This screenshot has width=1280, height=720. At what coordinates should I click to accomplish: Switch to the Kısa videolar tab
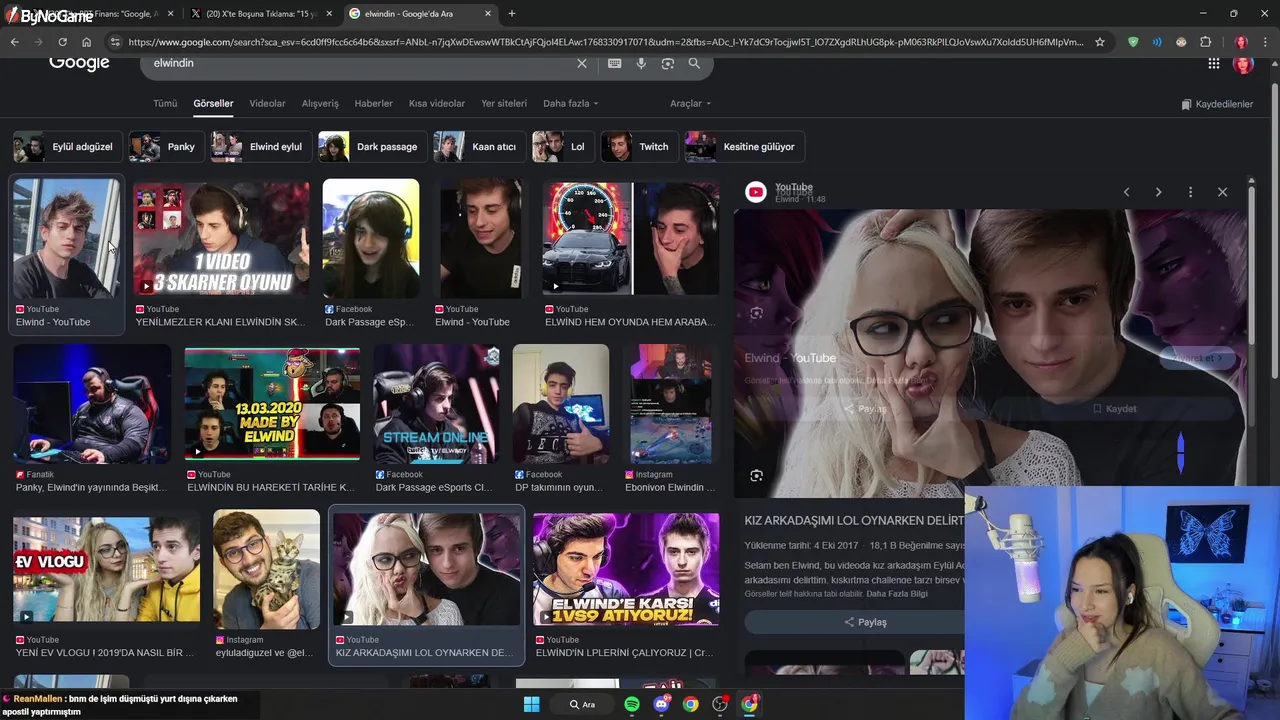point(437,103)
